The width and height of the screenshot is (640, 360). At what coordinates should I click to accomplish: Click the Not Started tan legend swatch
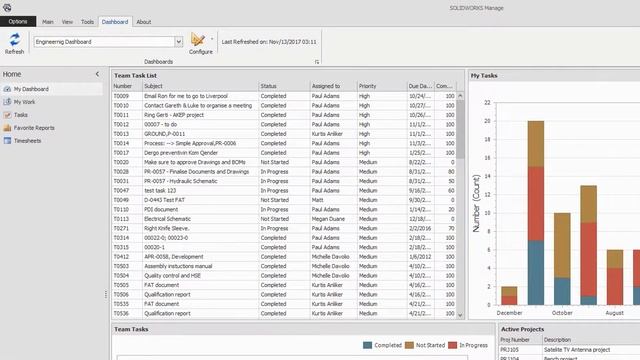coord(409,345)
